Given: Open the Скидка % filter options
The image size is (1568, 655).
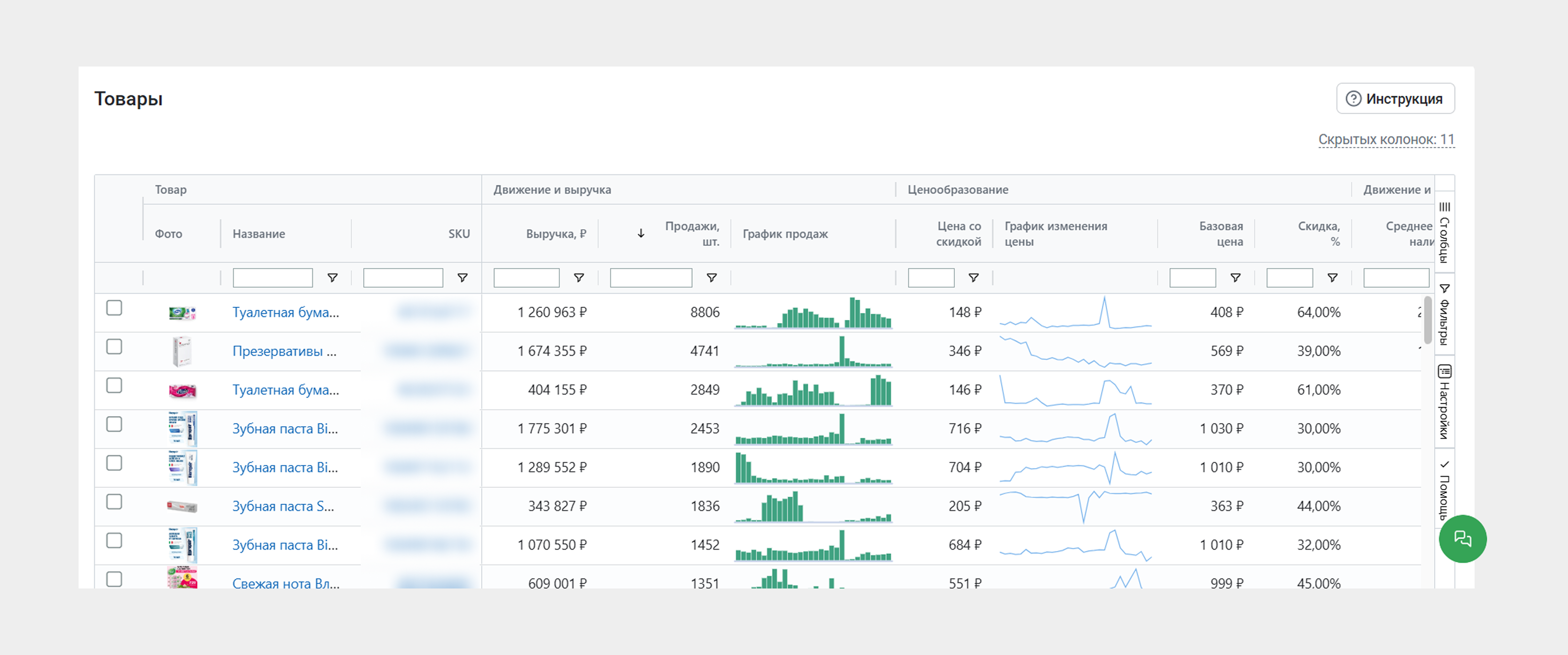Looking at the screenshot, I should pos(1332,278).
